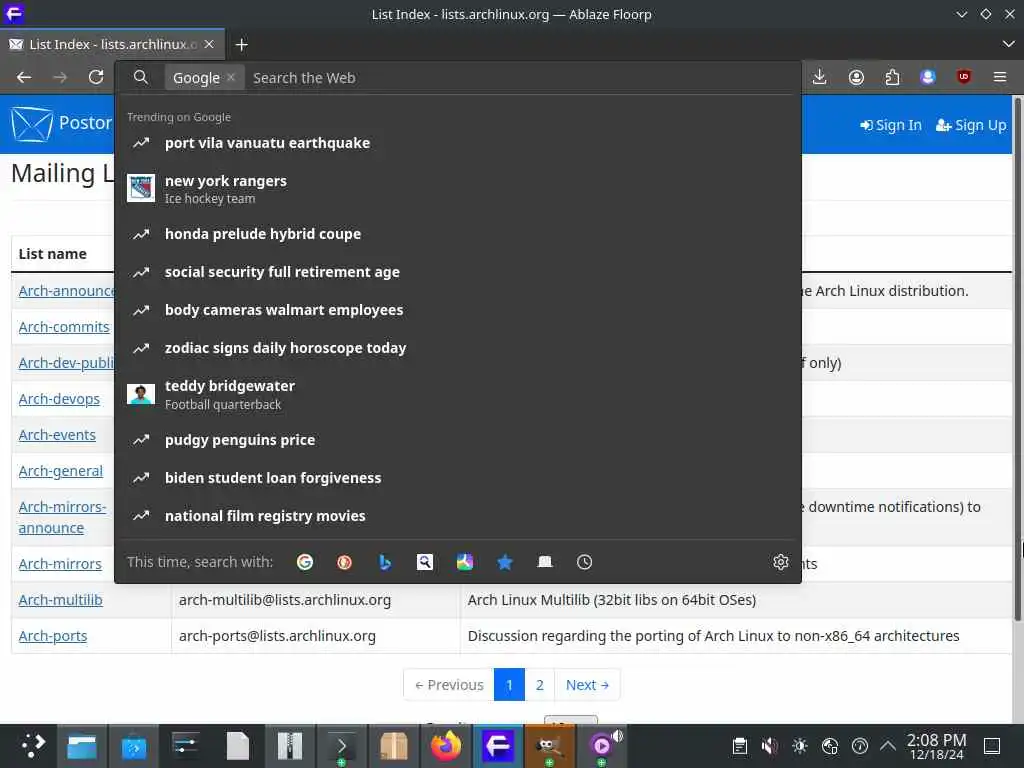
Task: Open the Arch-mirrors list link
Action: click(x=60, y=564)
